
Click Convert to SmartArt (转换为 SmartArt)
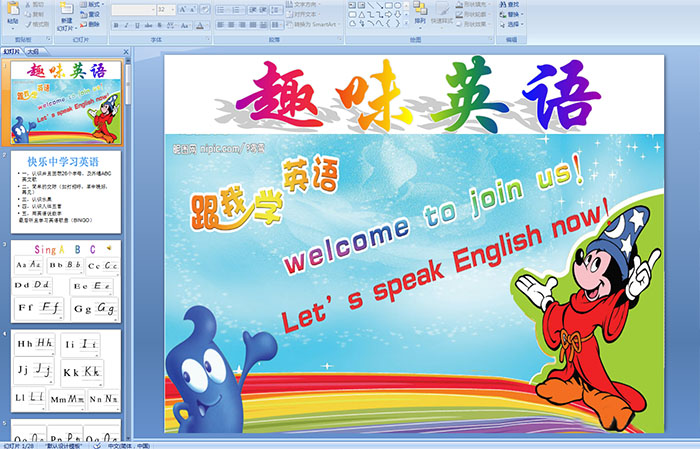313,24
